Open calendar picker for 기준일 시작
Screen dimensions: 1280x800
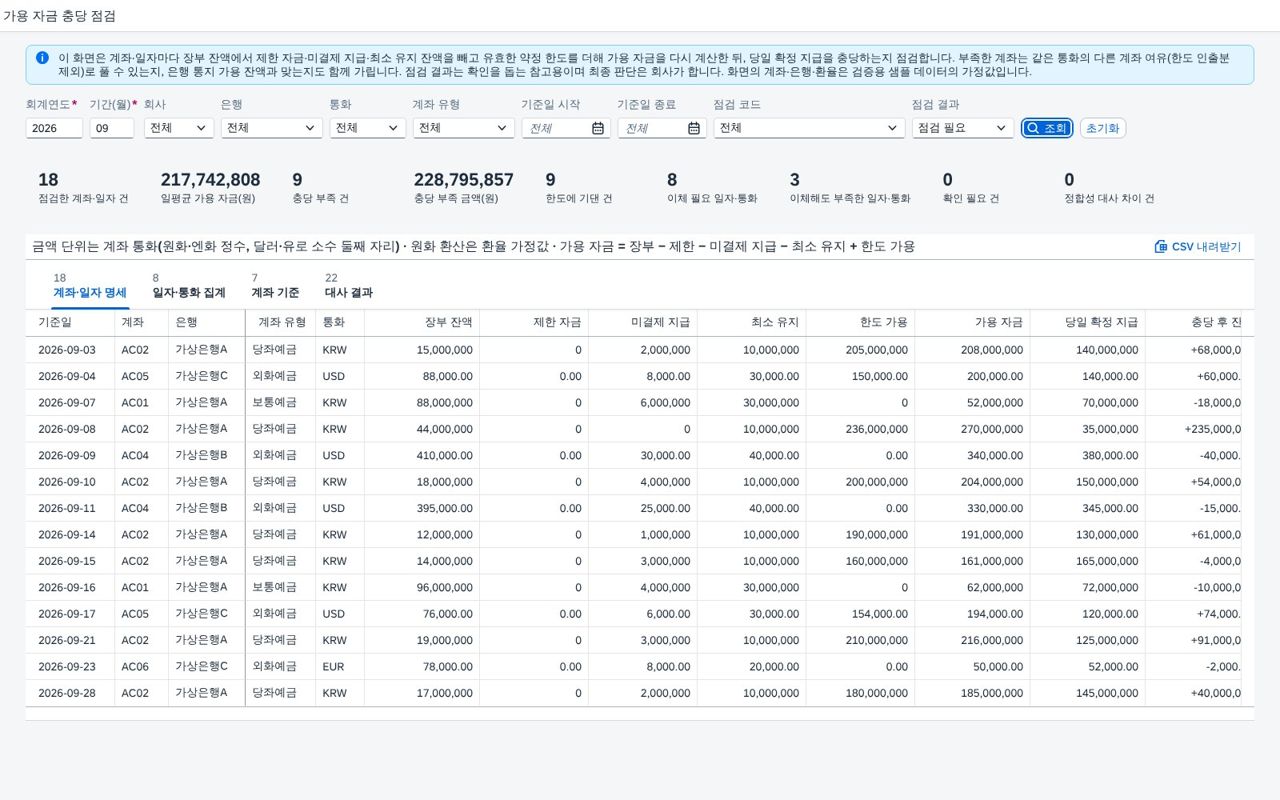coord(598,128)
